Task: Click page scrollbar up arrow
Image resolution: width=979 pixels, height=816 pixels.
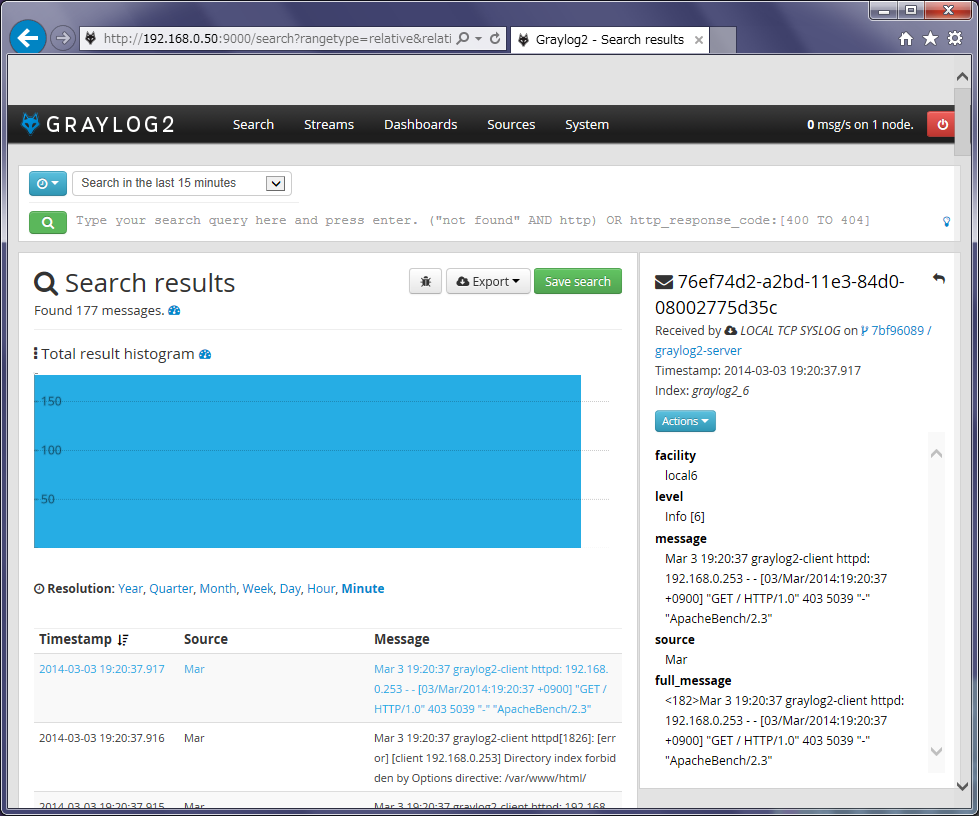Action: pyautogui.click(x=962, y=77)
